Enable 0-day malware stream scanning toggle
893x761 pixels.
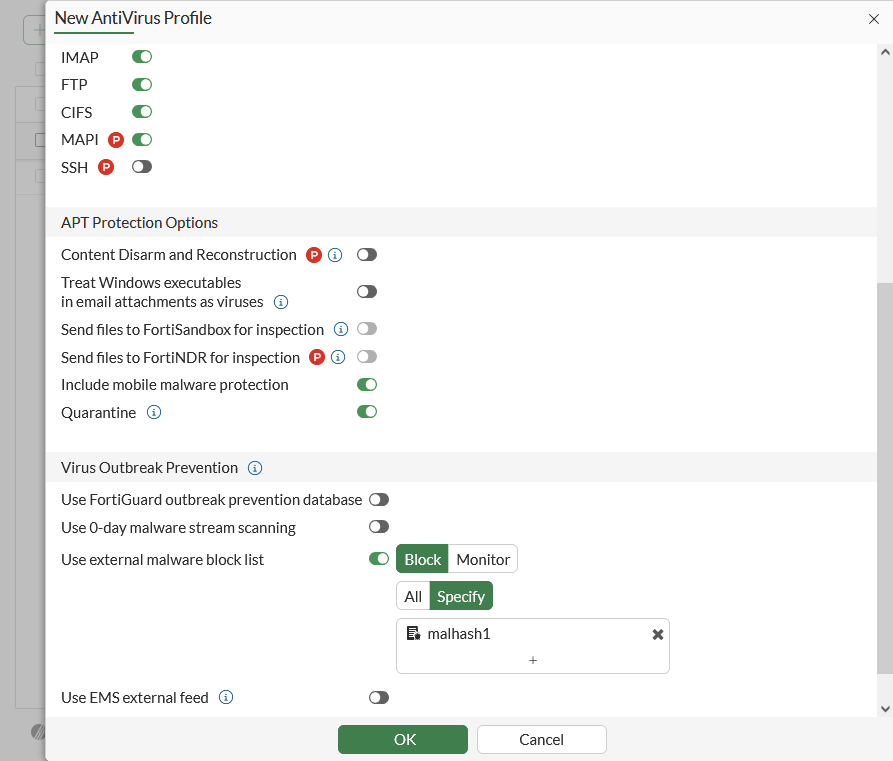tap(379, 527)
